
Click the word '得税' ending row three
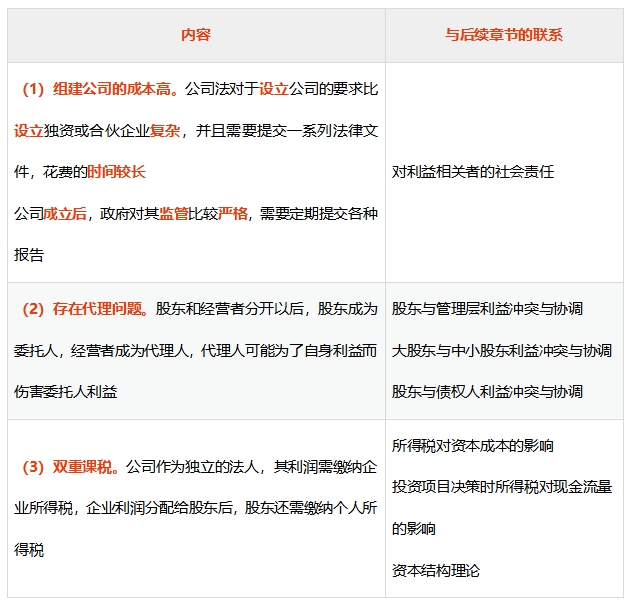pos(29,550)
